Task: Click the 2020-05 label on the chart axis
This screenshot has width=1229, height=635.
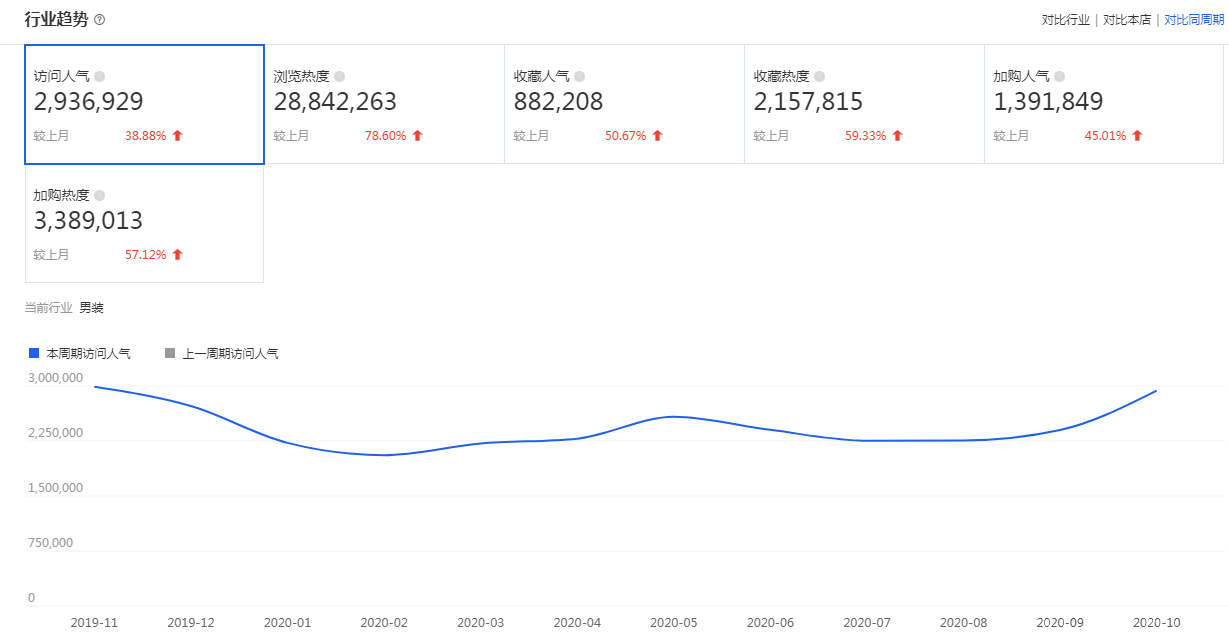Action: pyautogui.click(x=673, y=622)
